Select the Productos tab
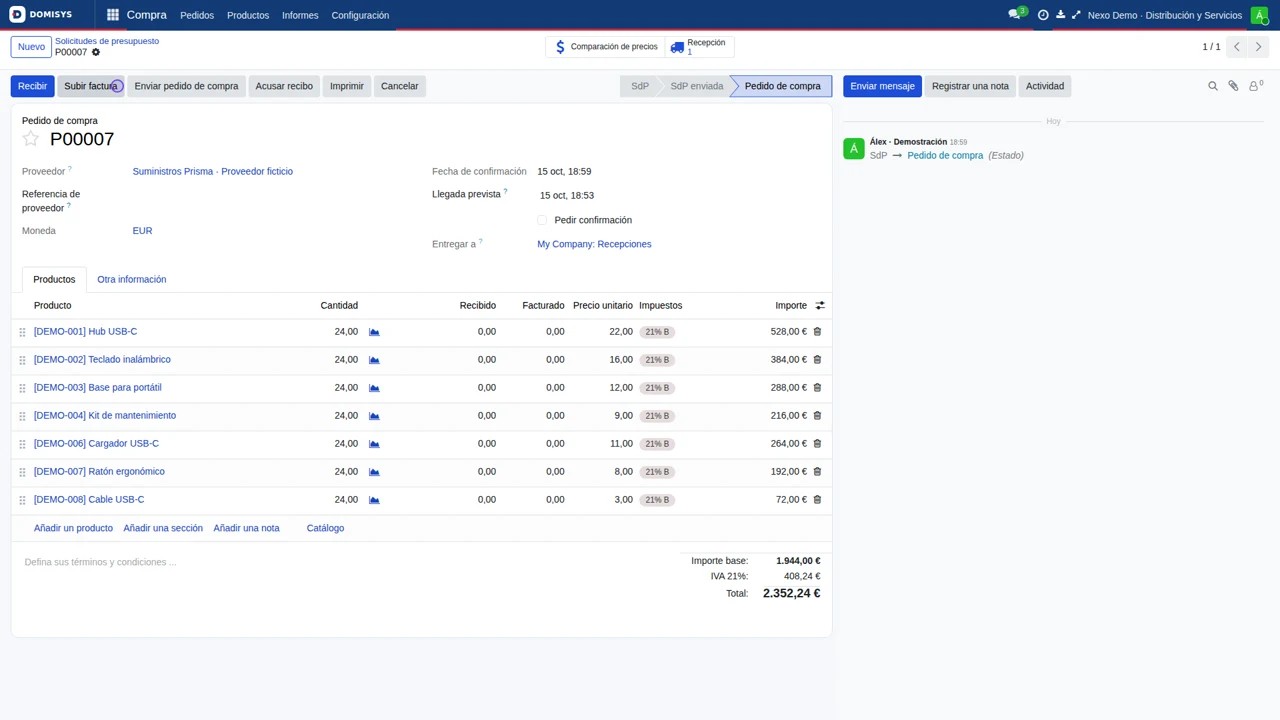This screenshot has height=720, width=1280. [x=54, y=279]
